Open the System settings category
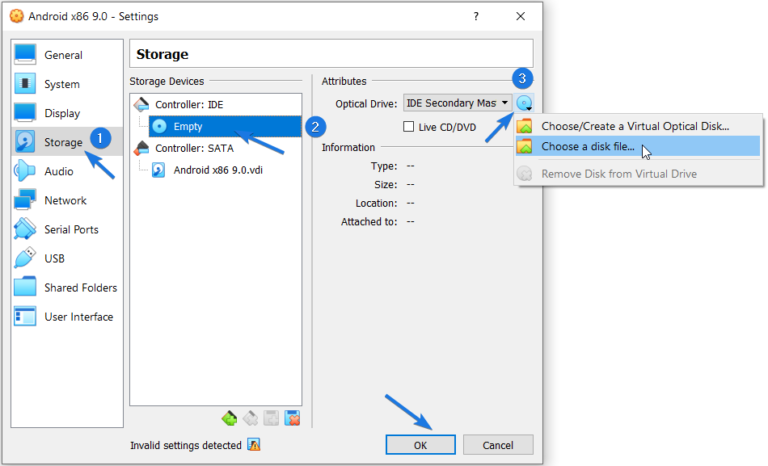 pyautogui.click(x=67, y=84)
